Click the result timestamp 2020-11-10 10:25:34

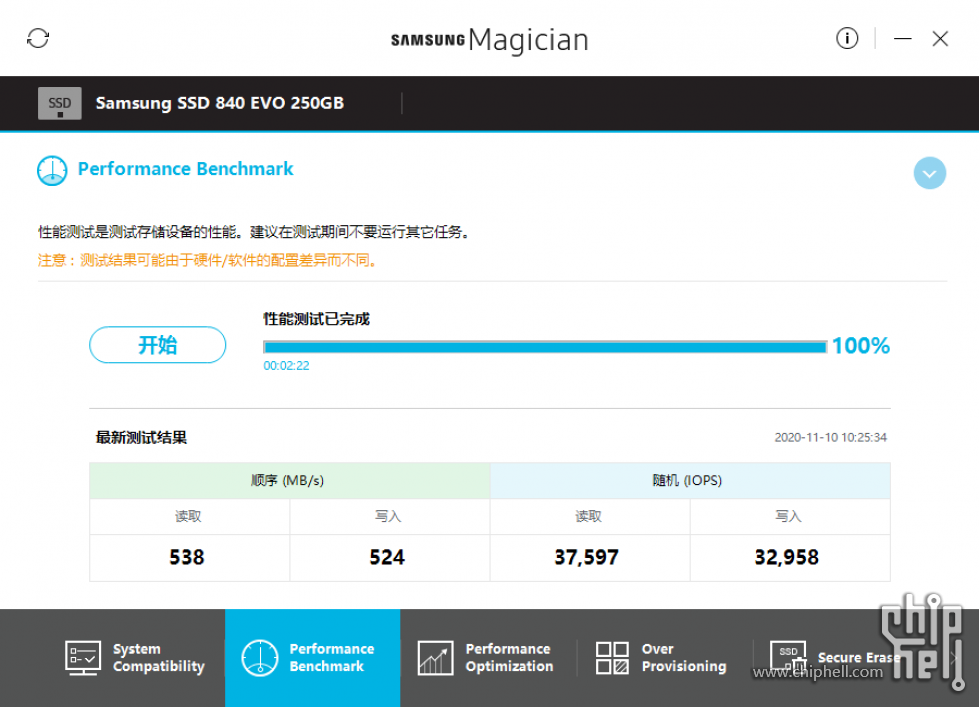830,437
